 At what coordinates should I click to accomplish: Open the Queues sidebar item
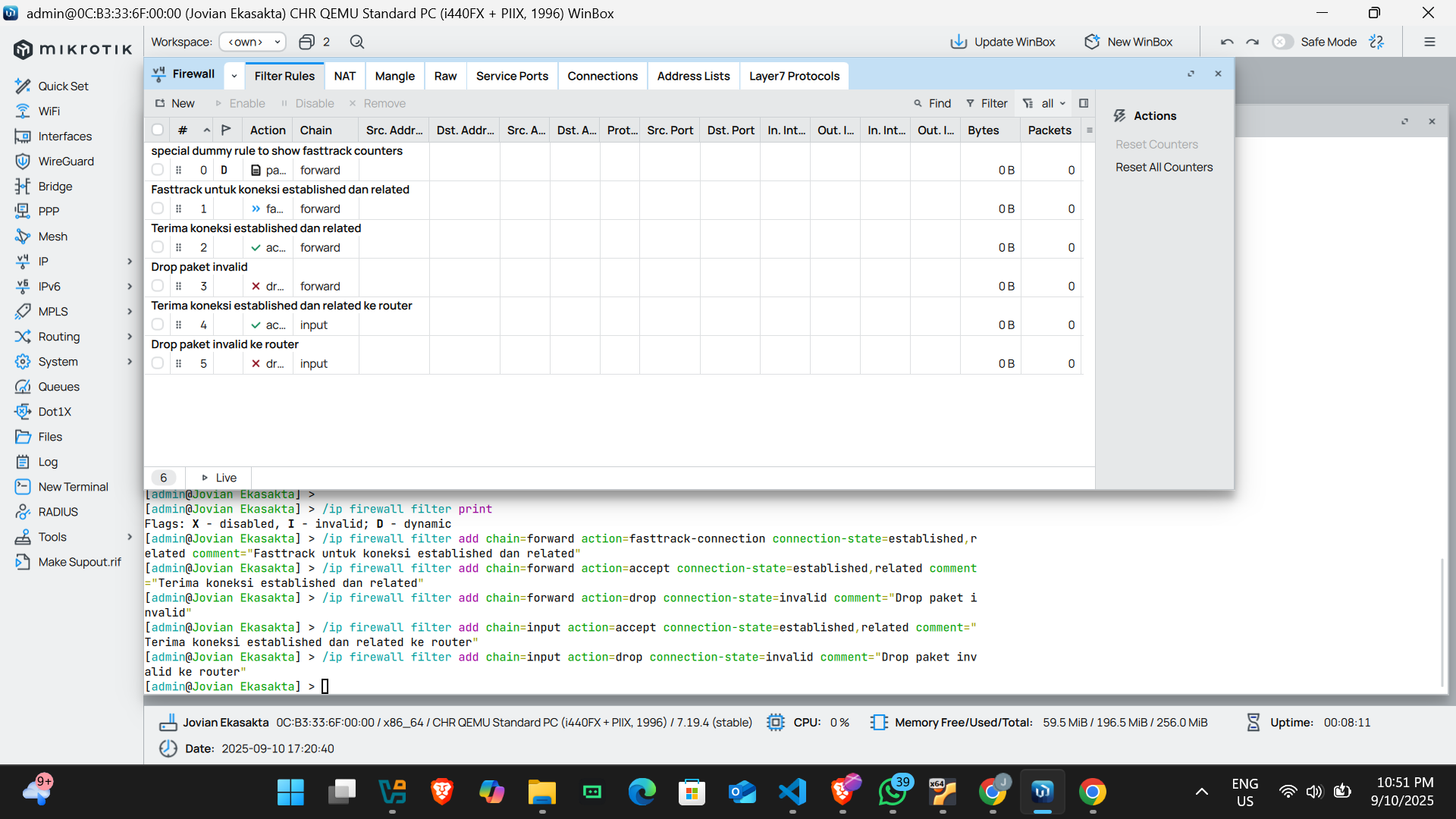(x=58, y=386)
